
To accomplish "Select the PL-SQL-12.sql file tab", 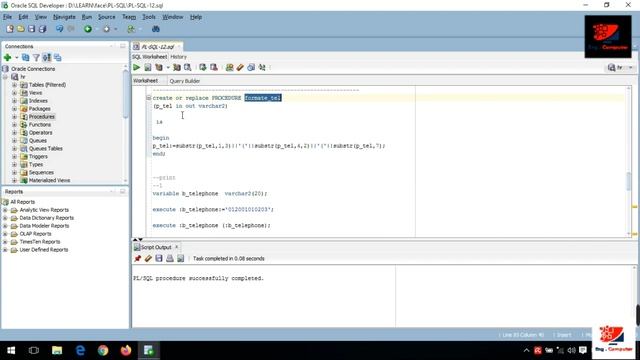I will [158, 47].
